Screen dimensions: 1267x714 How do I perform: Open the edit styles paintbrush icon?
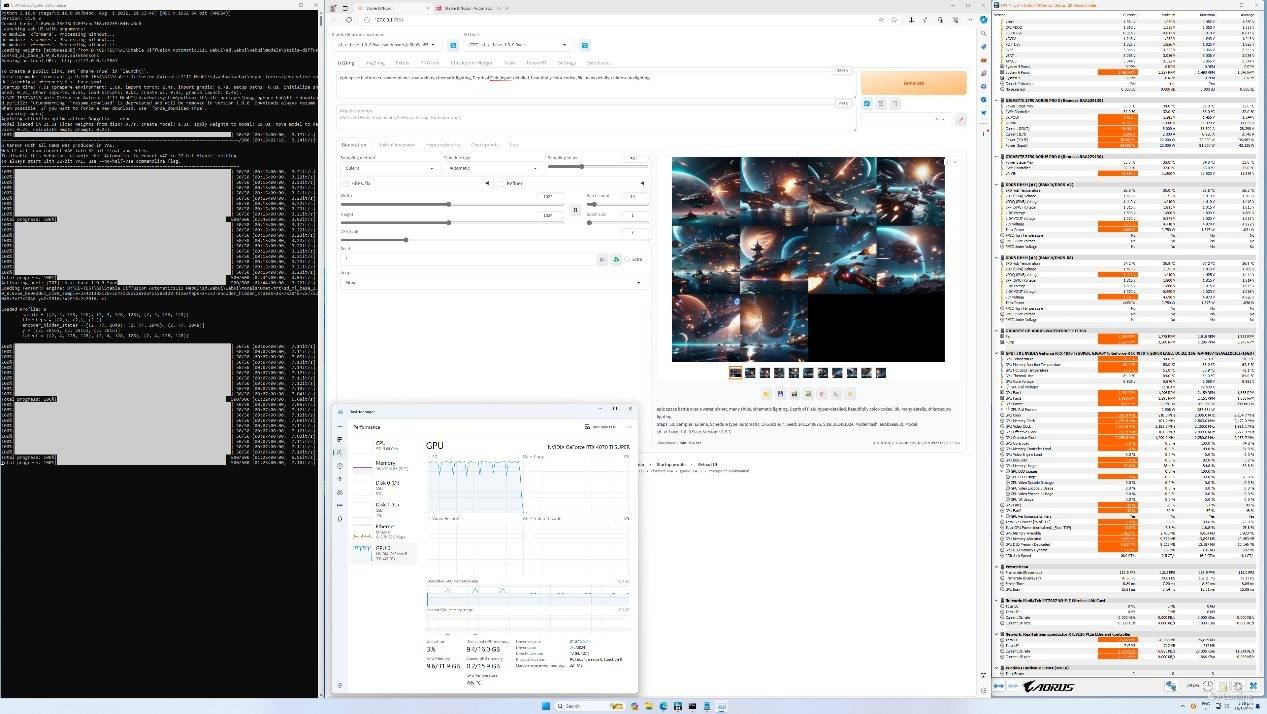[961, 119]
